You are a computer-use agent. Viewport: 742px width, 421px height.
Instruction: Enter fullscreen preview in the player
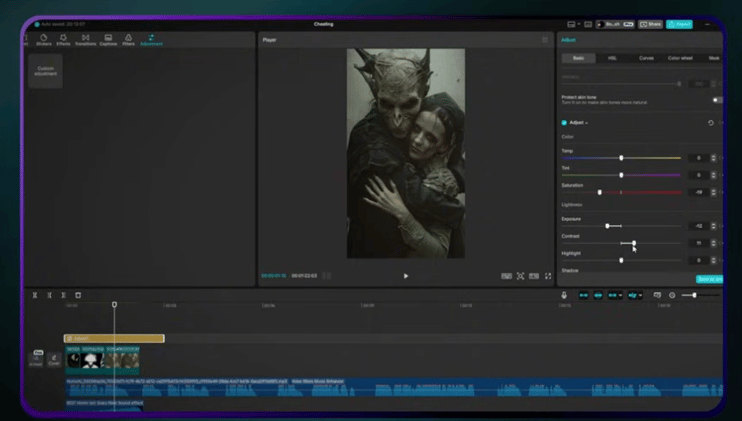548,276
